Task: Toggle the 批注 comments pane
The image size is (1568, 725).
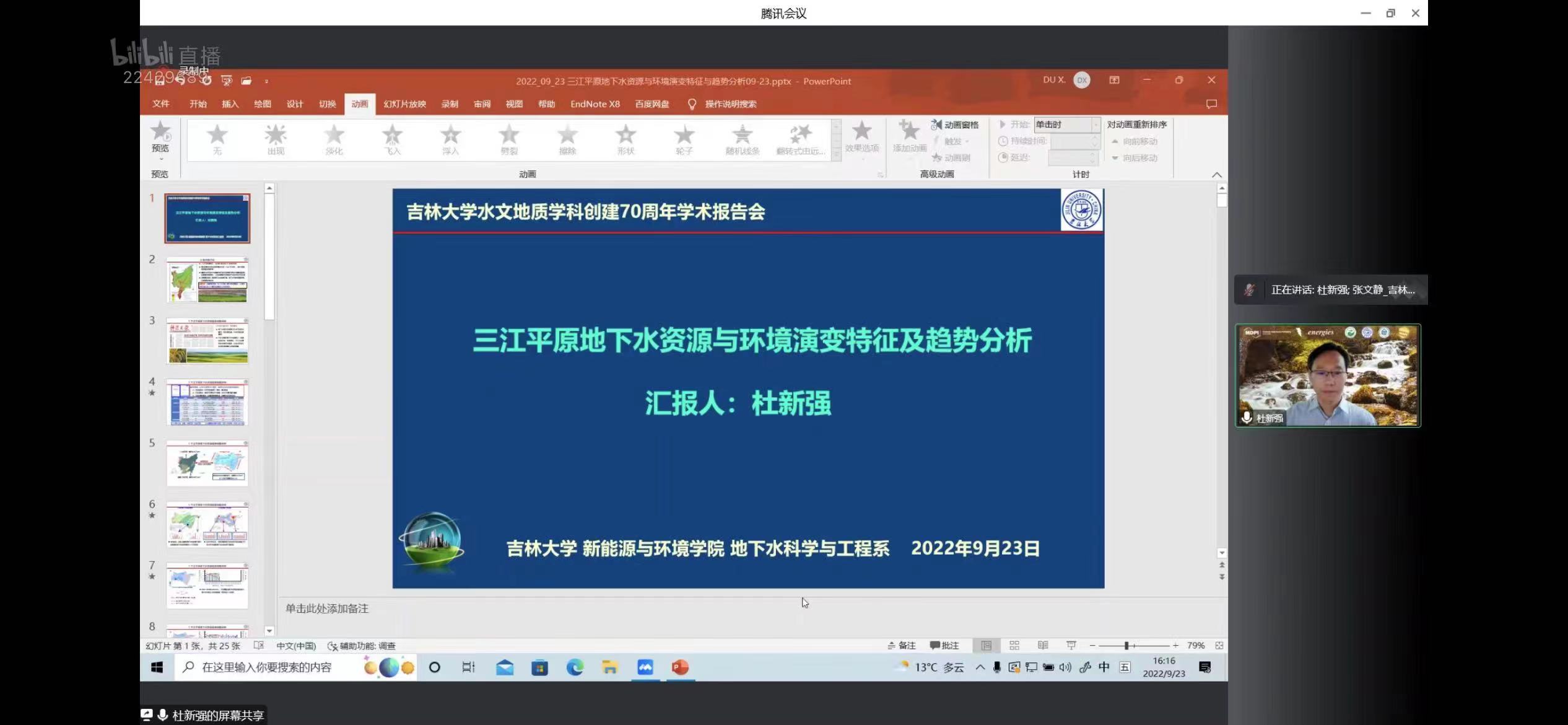Action: point(944,646)
